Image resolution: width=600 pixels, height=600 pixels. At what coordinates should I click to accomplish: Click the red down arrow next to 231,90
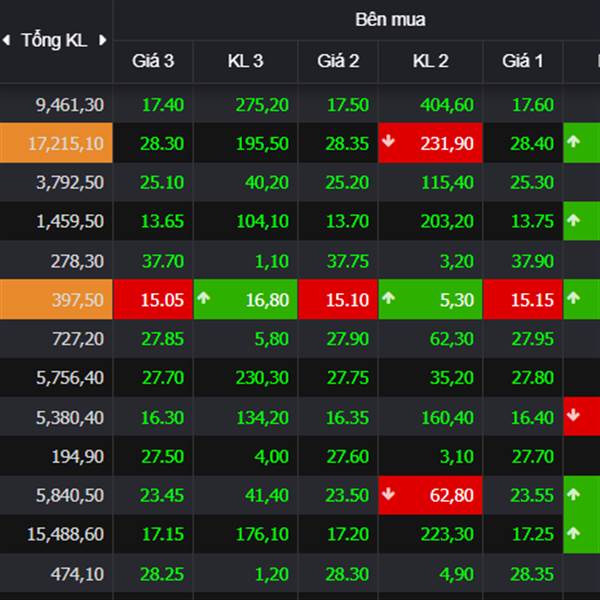click(x=389, y=143)
